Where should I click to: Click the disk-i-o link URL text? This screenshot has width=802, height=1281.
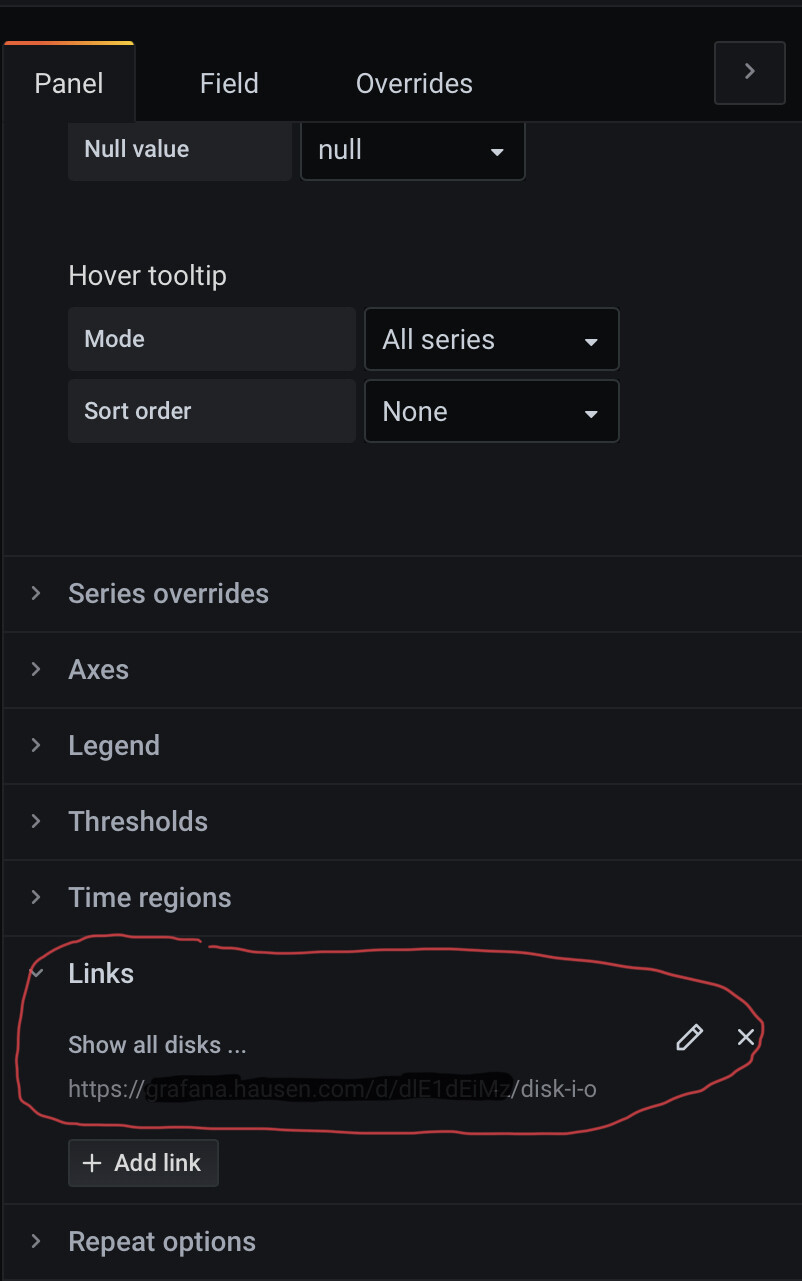click(332, 1088)
